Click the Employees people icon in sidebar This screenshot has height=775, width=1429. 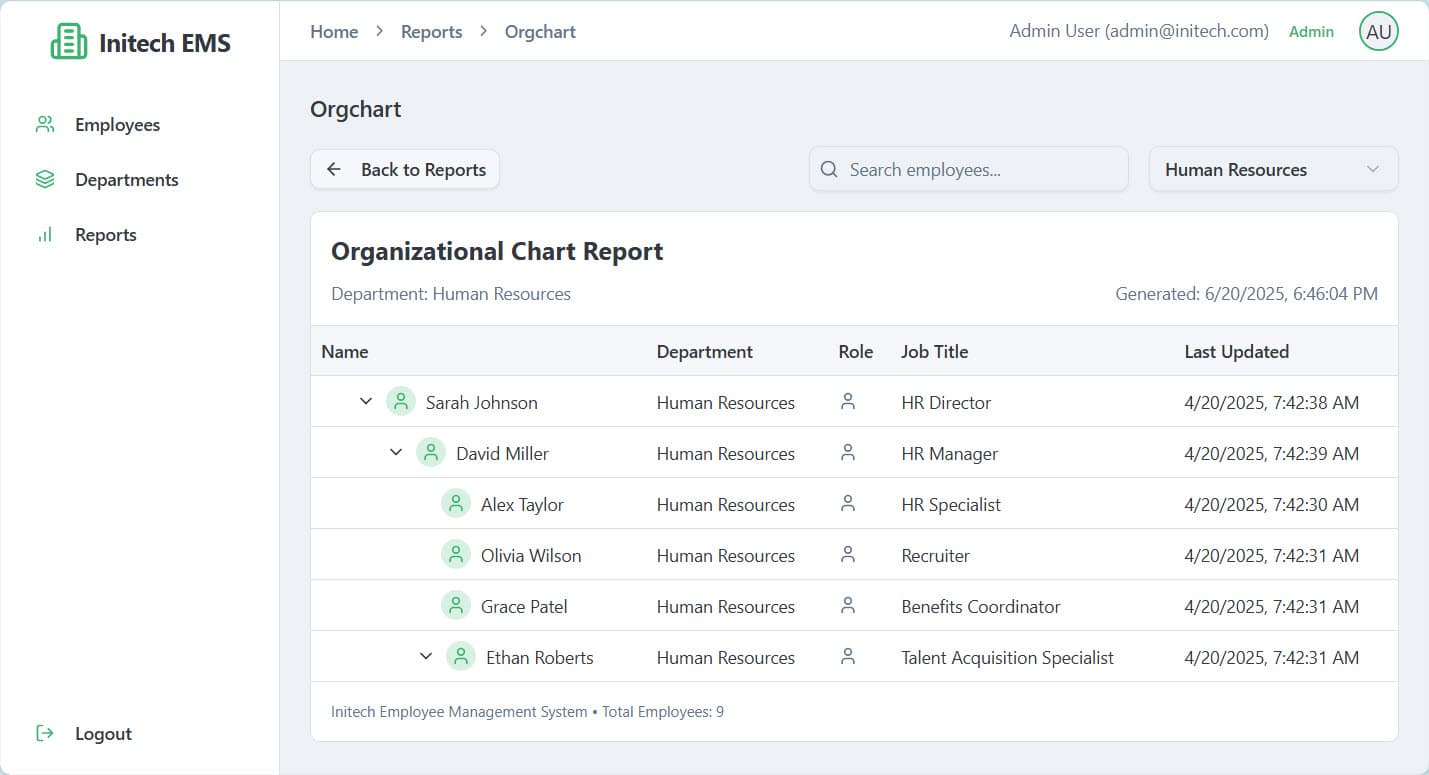tap(44, 125)
